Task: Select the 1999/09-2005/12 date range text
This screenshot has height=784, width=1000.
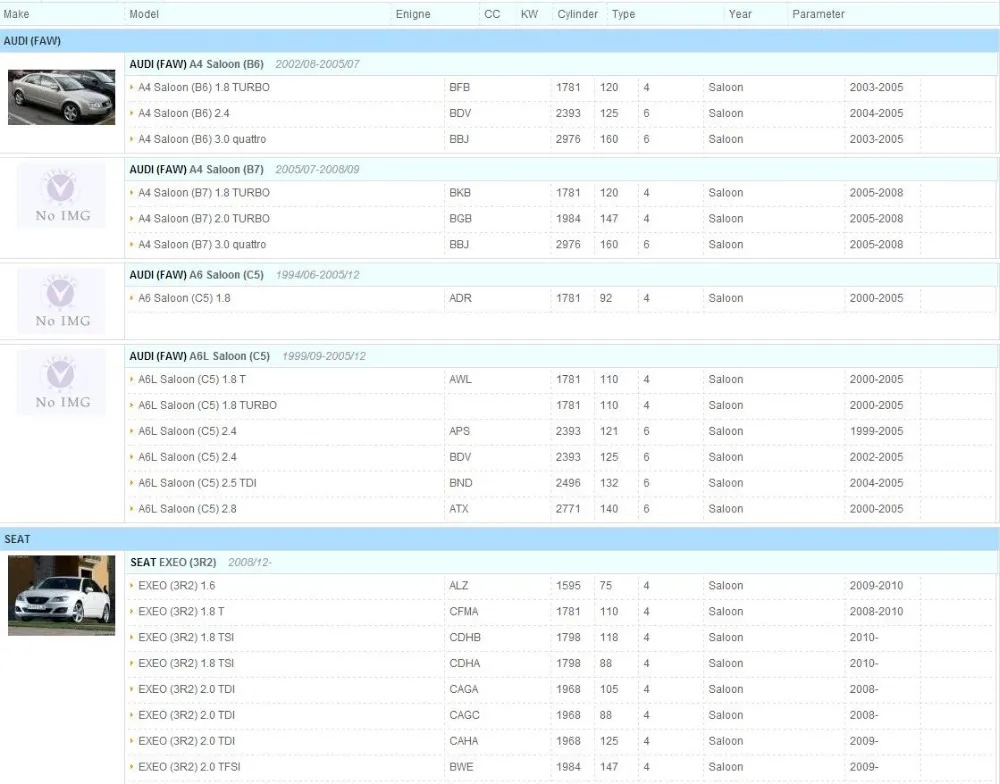Action: point(324,356)
